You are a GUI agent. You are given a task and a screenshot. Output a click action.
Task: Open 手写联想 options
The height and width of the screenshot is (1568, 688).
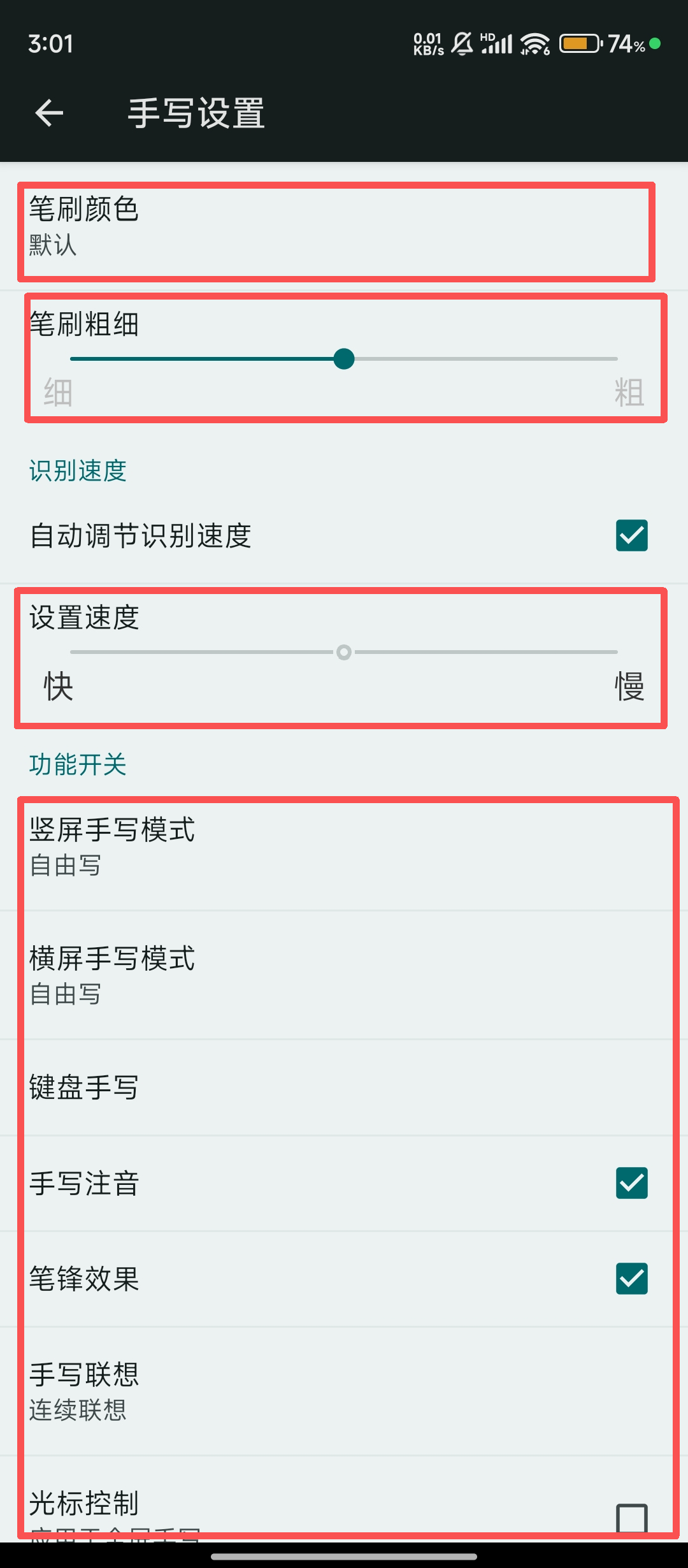[x=344, y=1391]
